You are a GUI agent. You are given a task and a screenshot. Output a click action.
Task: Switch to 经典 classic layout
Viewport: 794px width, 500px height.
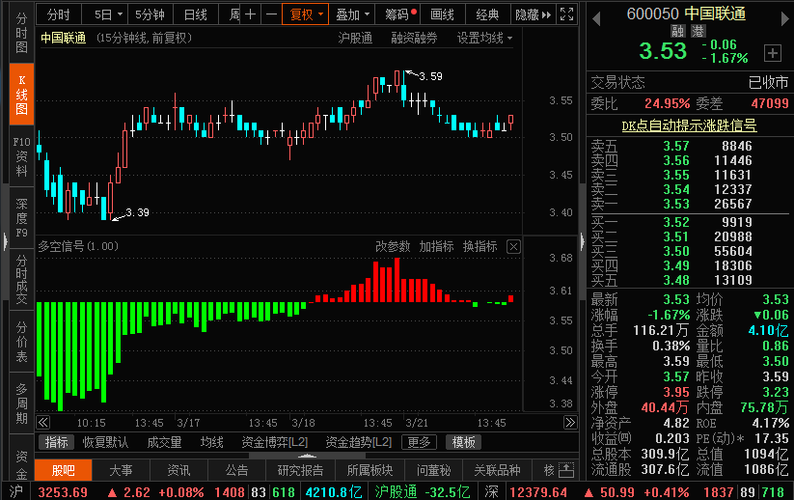[x=488, y=15]
